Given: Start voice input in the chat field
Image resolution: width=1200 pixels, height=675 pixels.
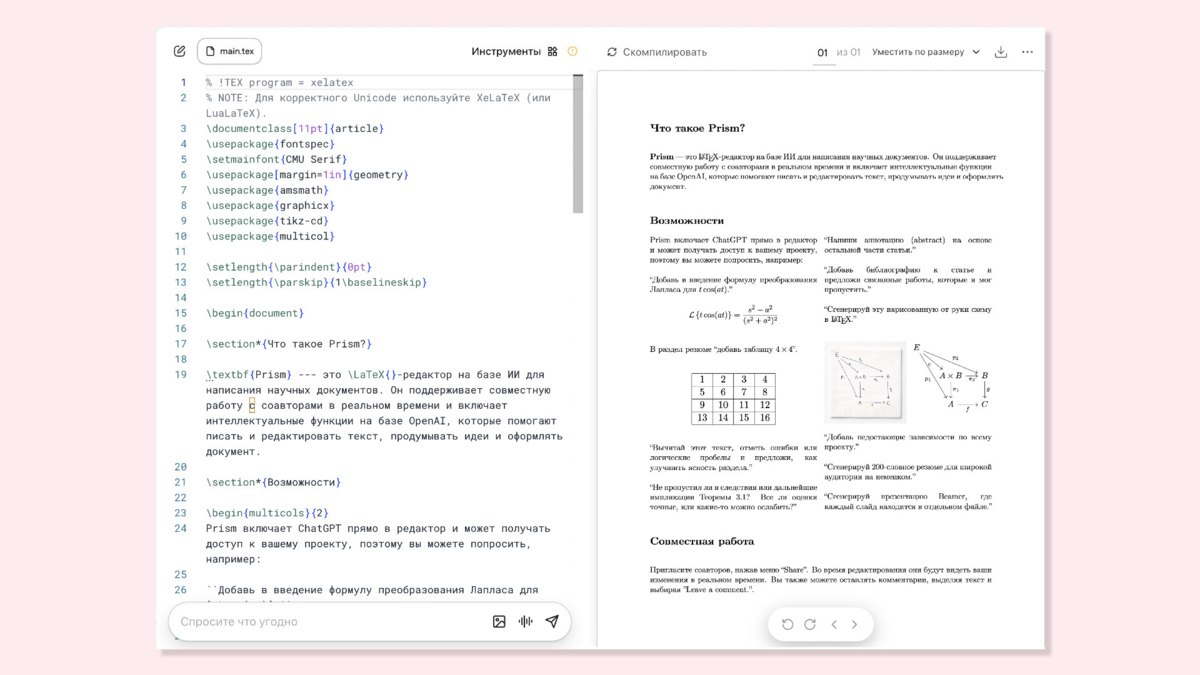Looking at the screenshot, I should coord(525,621).
